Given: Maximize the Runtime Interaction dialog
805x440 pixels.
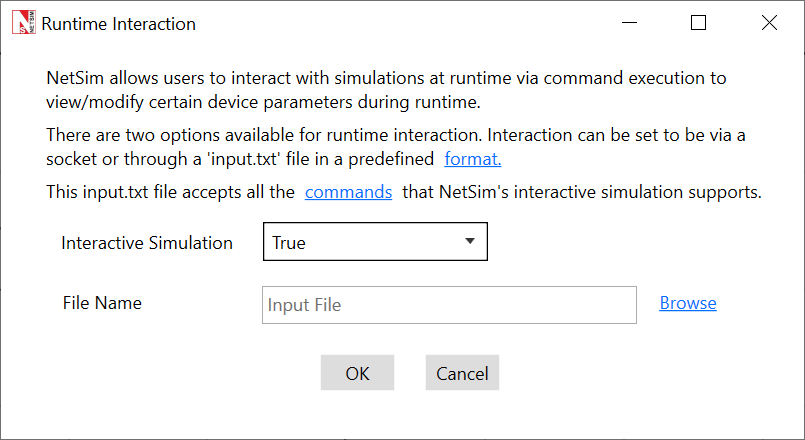Looking at the screenshot, I should coord(698,23).
